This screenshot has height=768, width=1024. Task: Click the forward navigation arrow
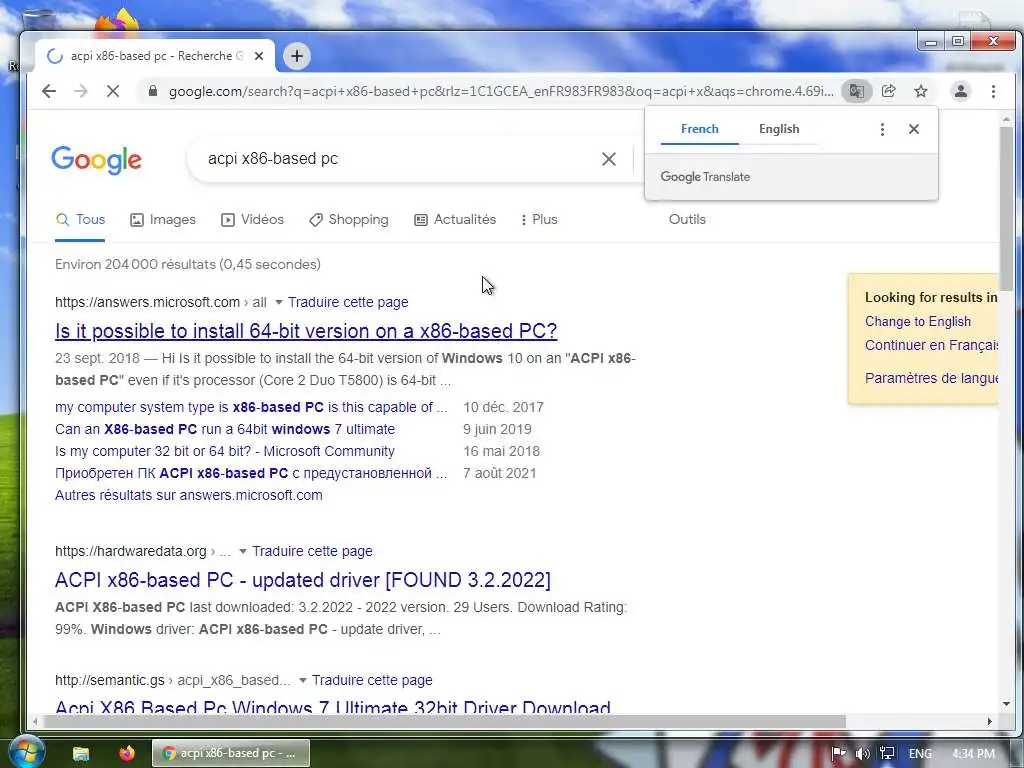(x=81, y=91)
